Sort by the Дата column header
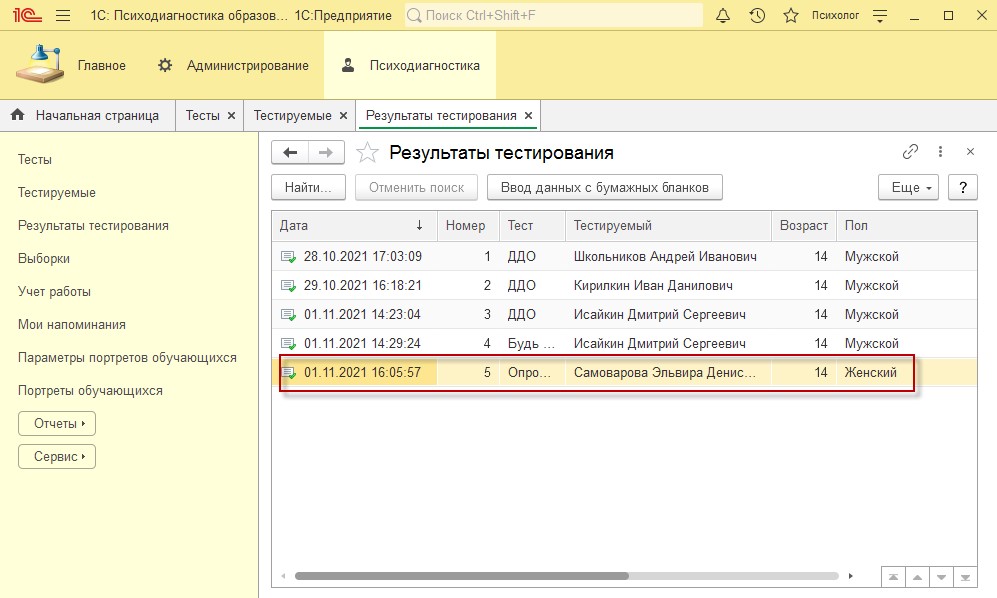 [x=354, y=225]
